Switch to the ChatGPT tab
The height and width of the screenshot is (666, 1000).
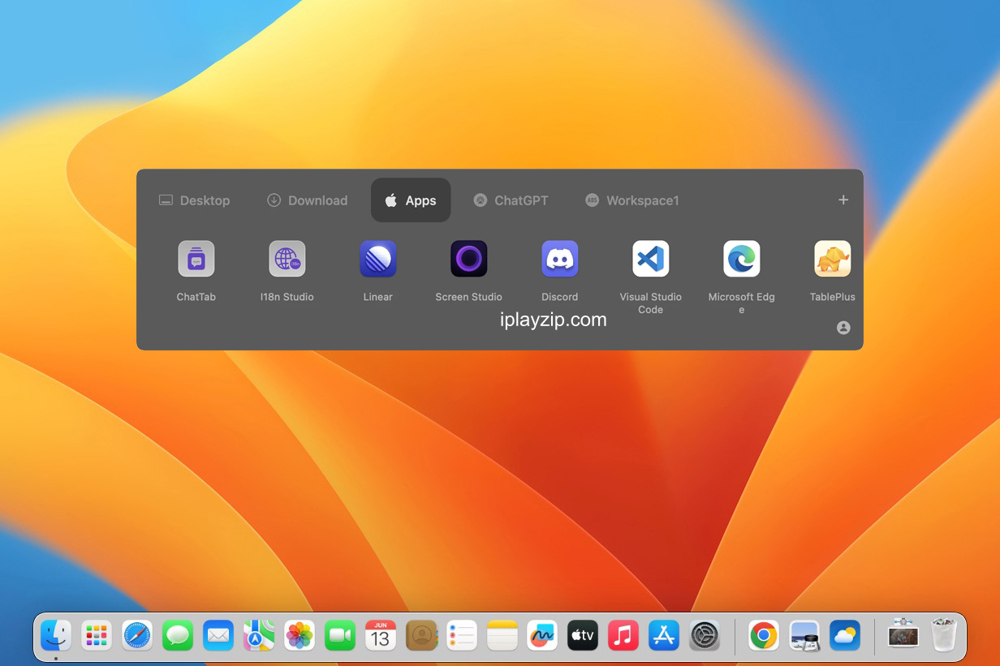click(x=511, y=200)
